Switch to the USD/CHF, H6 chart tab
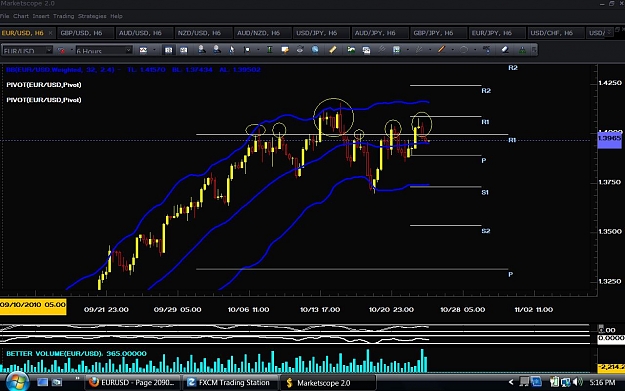The width and height of the screenshot is (625, 391). pyautogui.click(x=556, y=33)
